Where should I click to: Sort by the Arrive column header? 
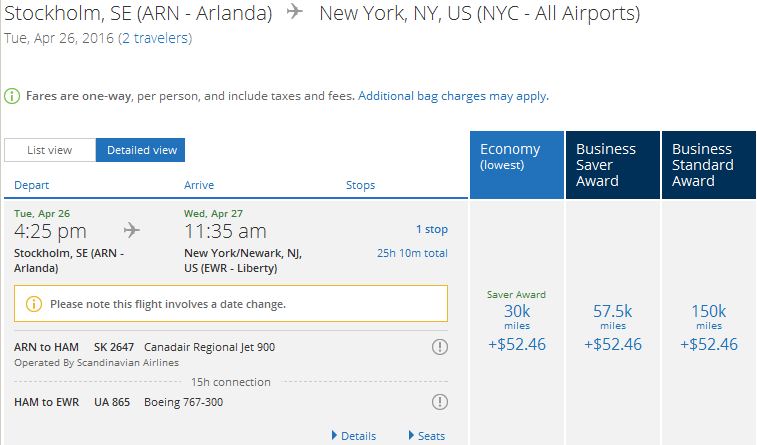(199, 185)
